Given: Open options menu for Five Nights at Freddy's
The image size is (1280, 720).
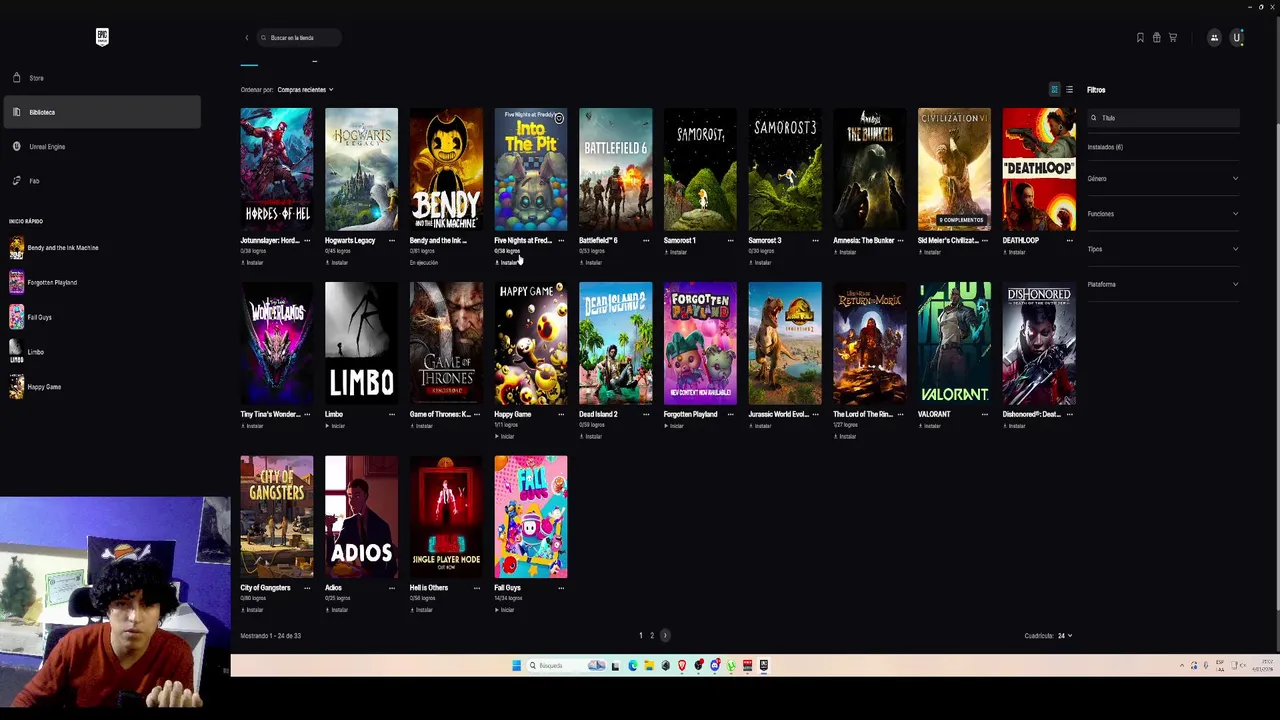Looking at the screenshot, I should [561, 241].
